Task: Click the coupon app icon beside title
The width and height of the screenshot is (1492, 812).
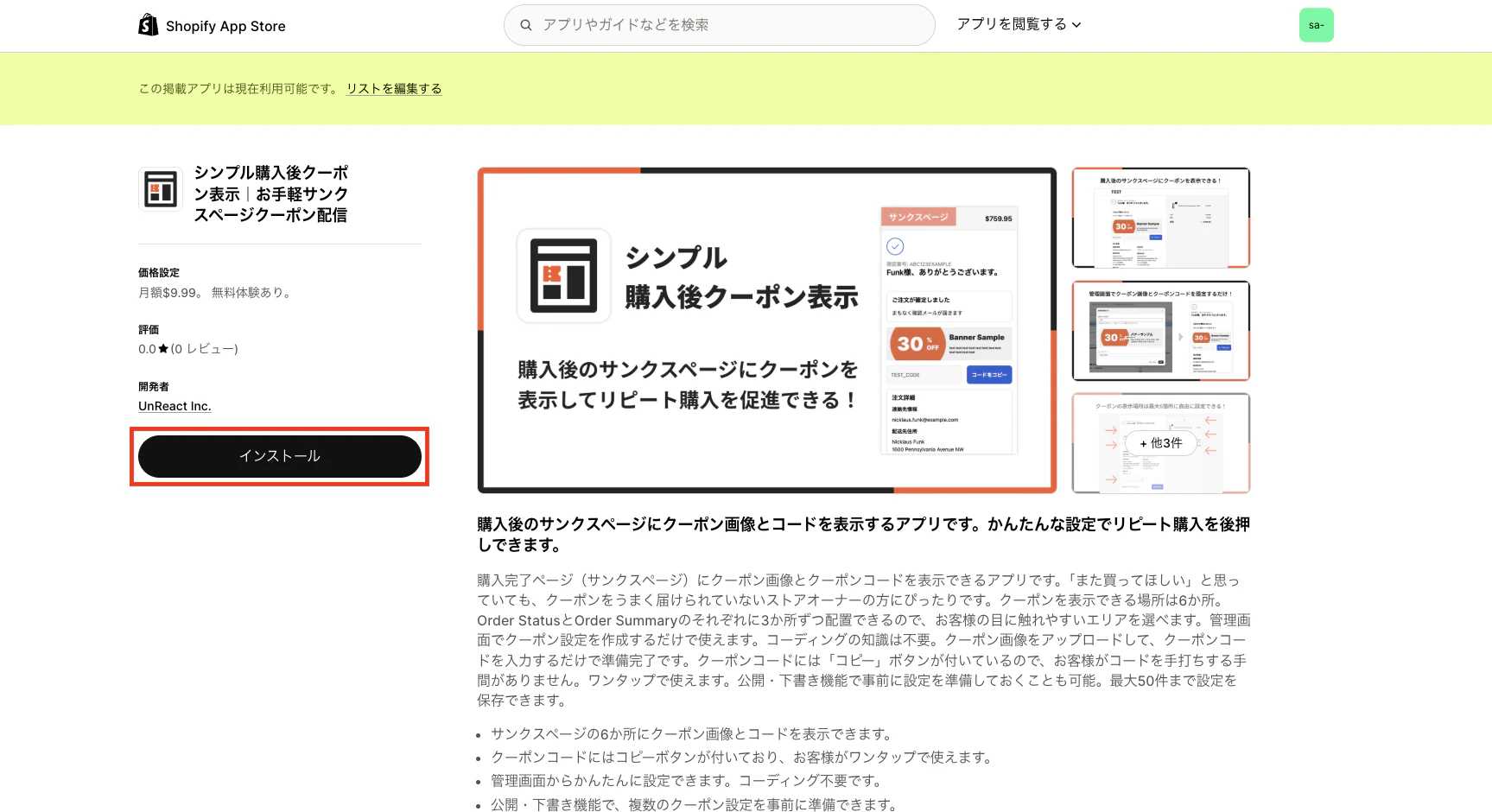Action: (x=161, y=189)
